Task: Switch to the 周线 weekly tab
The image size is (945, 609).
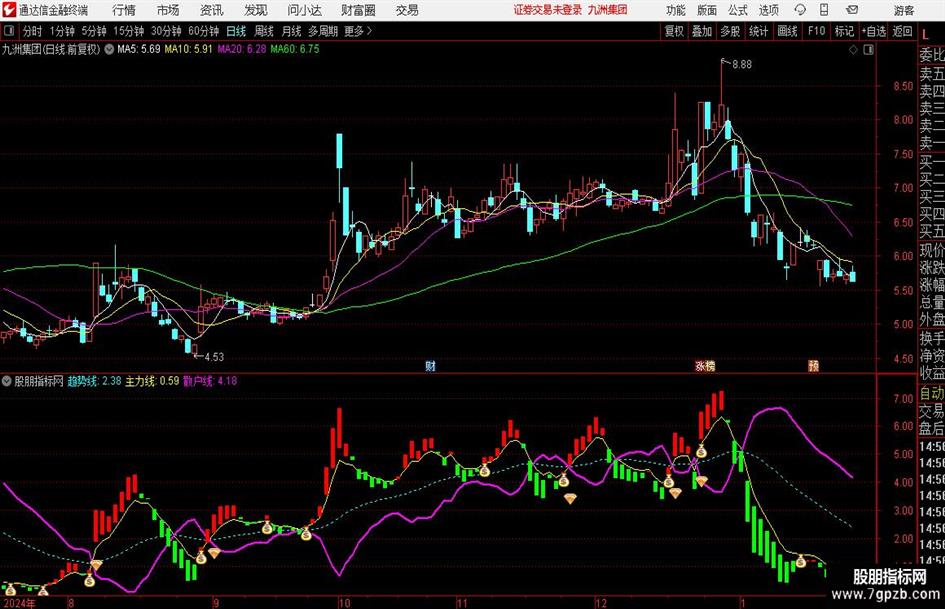Action: [x=264, y=31]
